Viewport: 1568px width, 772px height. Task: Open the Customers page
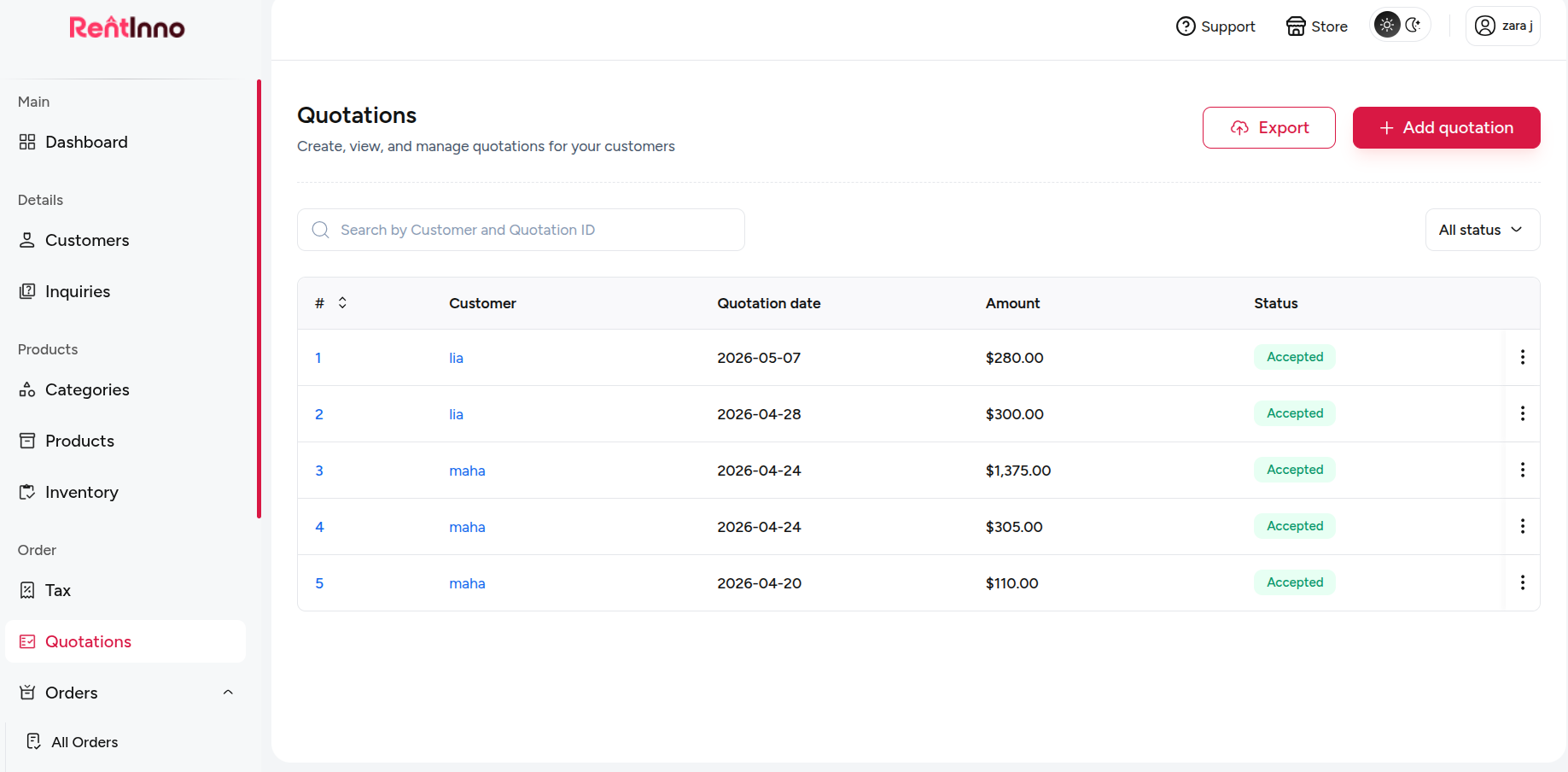(125, 240)
